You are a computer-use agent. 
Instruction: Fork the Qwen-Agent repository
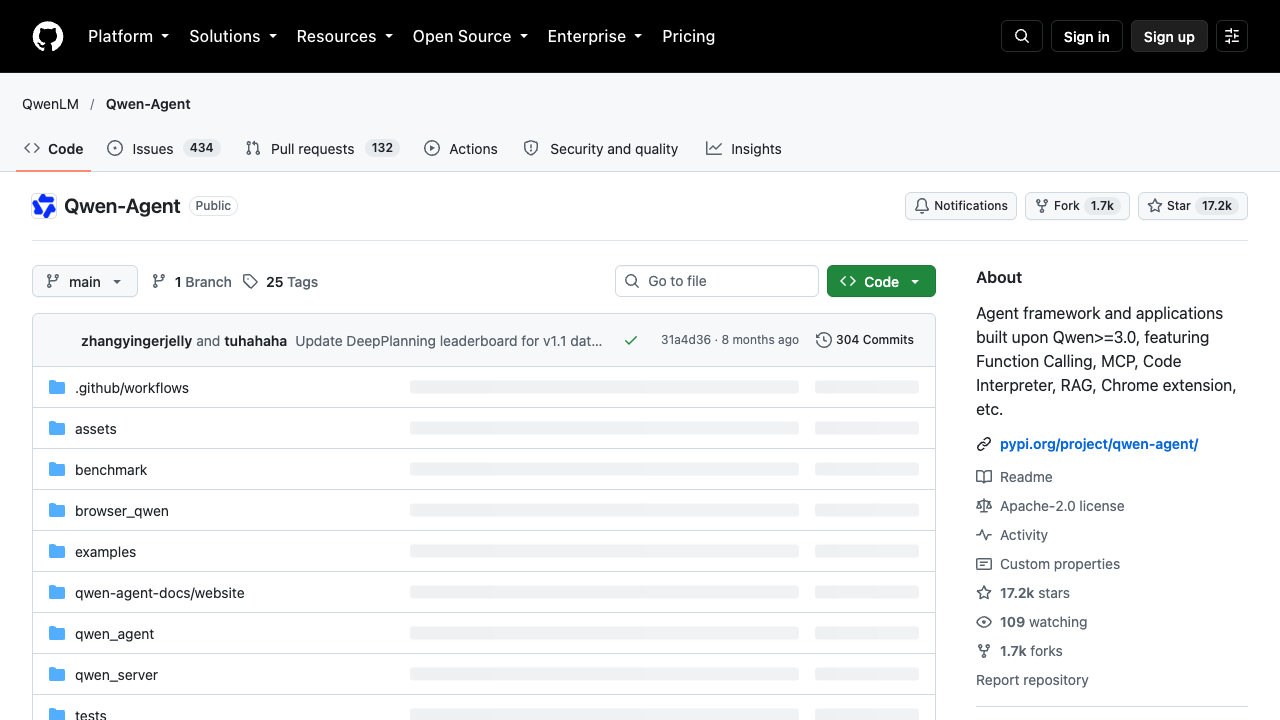pyautogui.click(x=1077, y=206)
